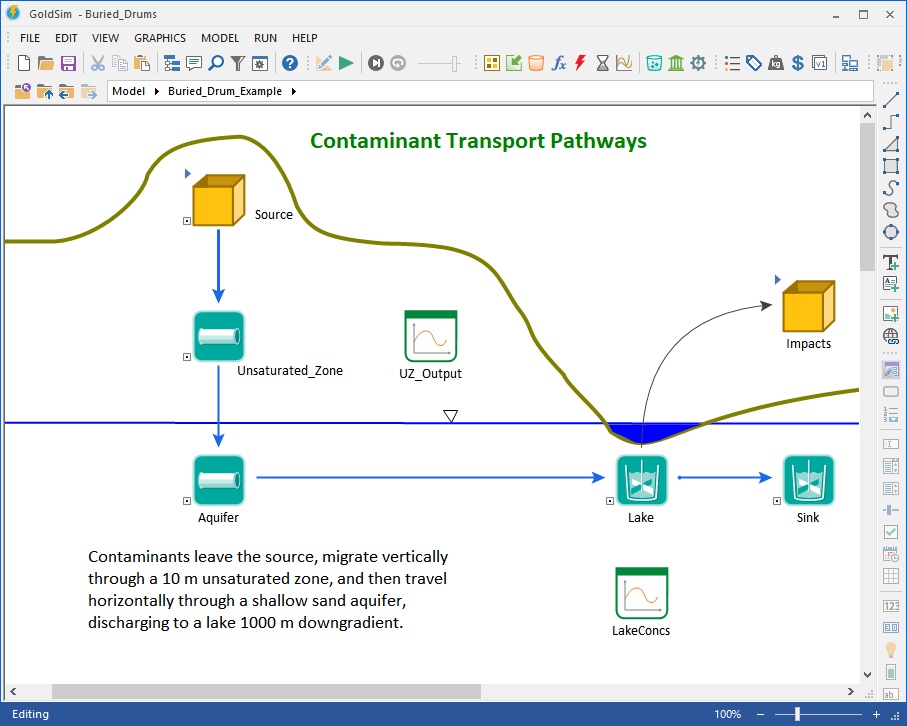Select the LakeConcs result element
The height and width of the screenshot is (726, 907).
pyautogui.click(x=641, y=594)
